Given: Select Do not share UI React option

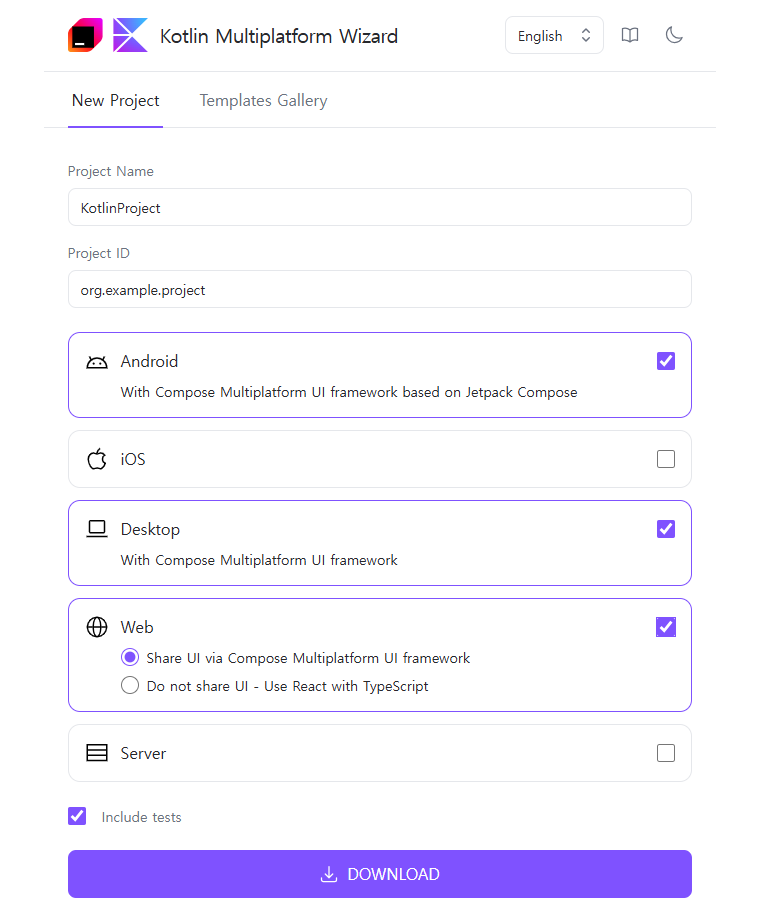Looking at the screenshot, I should (130, 685).
